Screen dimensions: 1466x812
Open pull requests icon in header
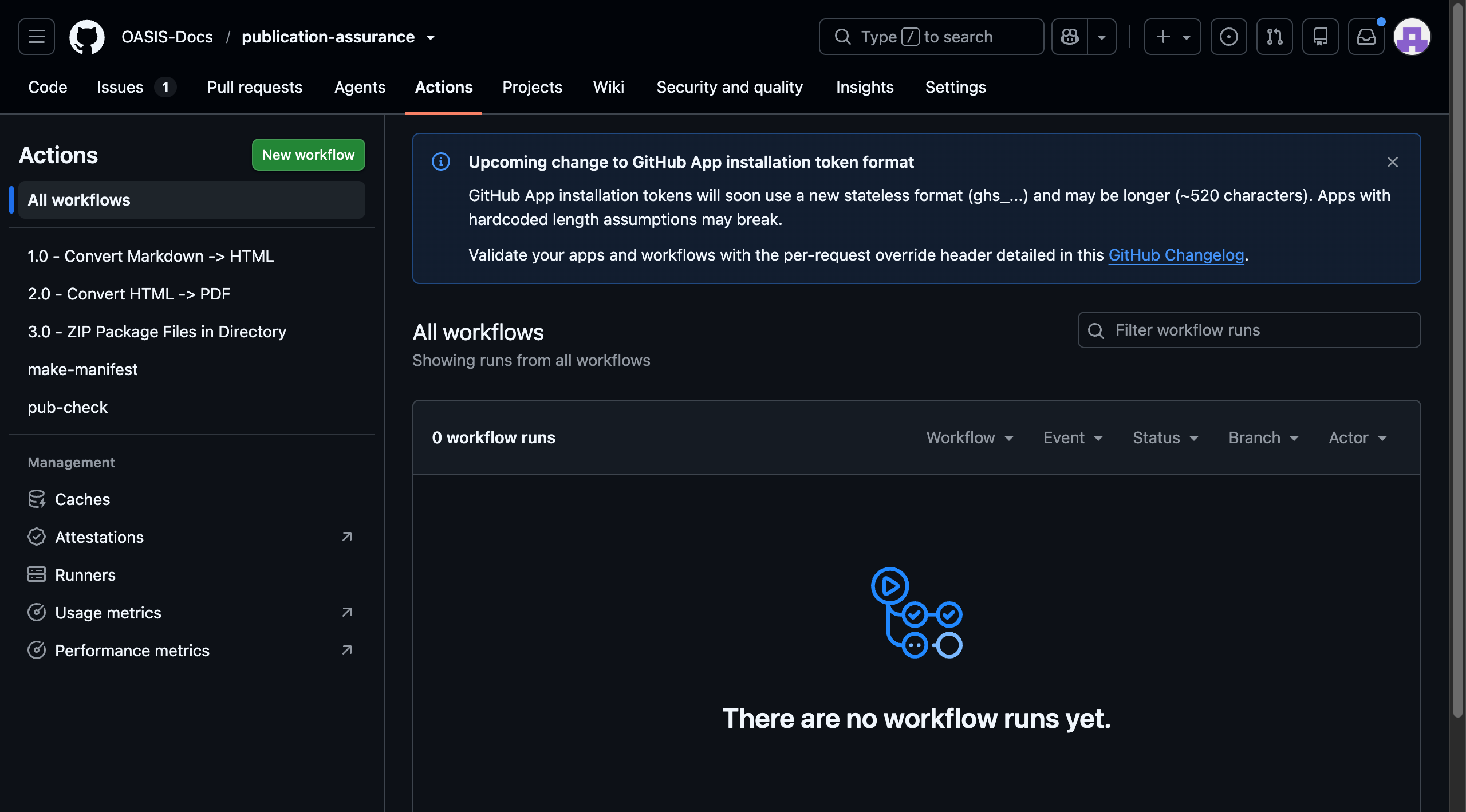[1274, 37]
